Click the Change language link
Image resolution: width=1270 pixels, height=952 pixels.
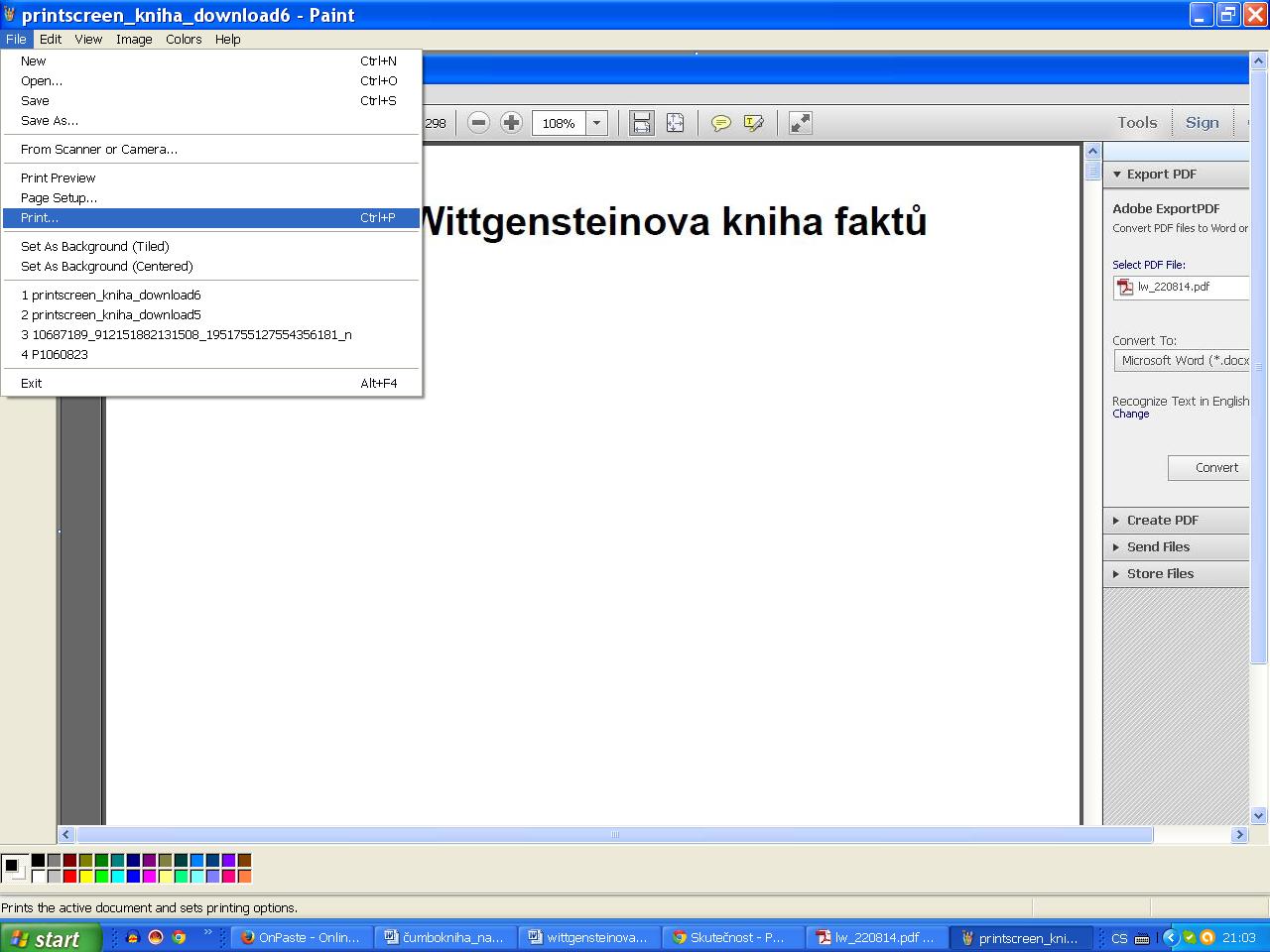(1130, 414)
